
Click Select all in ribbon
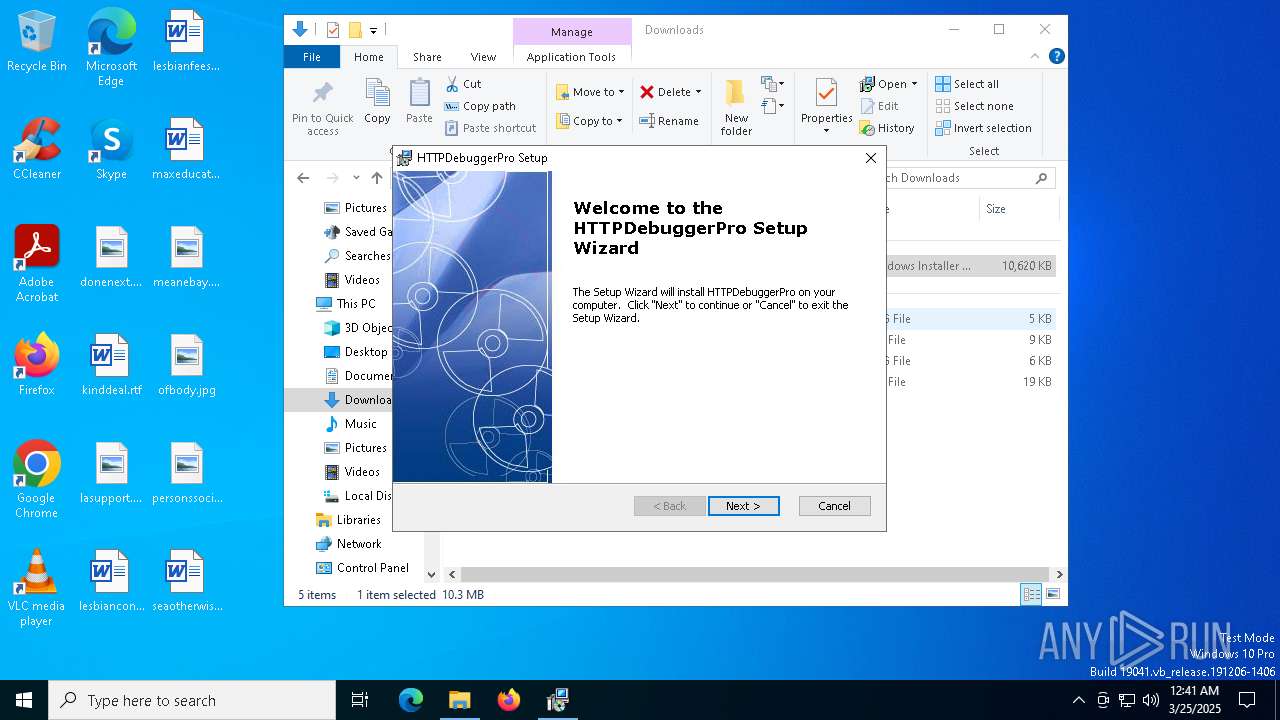click(x=967, y=84)
